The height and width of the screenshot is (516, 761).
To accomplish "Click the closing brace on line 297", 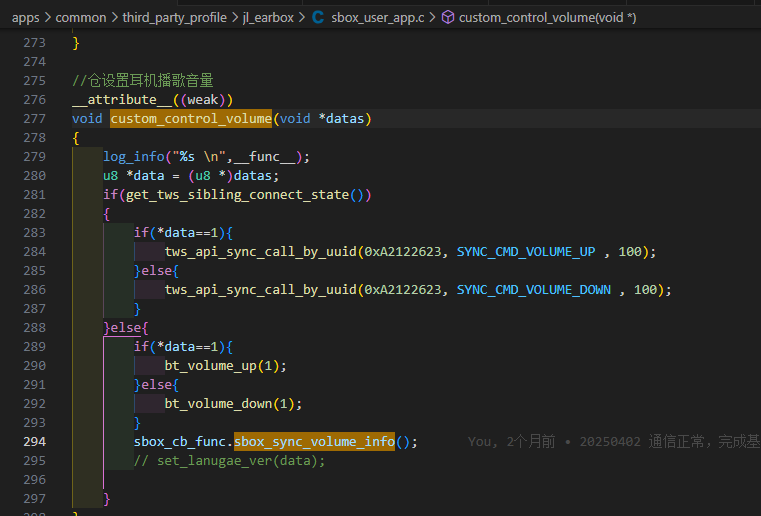I will coord(107,499).
